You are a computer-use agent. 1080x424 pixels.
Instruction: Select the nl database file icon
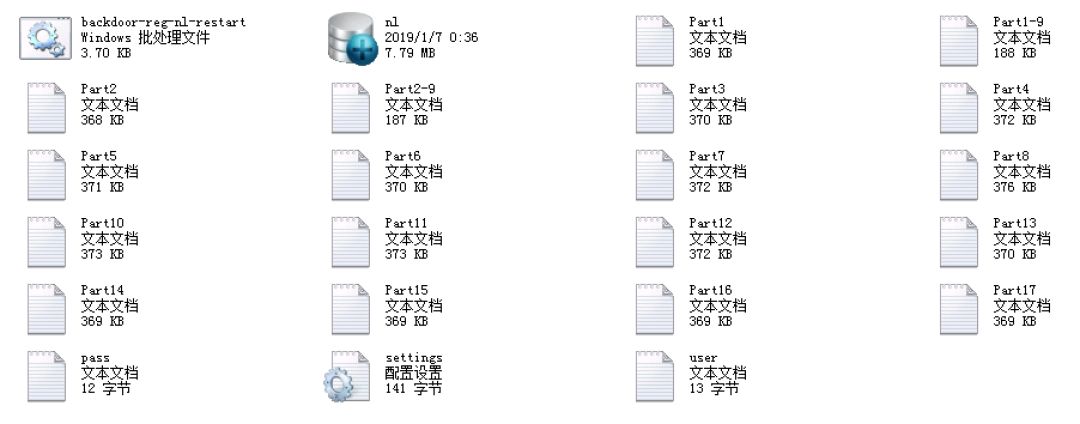(353, 40)
